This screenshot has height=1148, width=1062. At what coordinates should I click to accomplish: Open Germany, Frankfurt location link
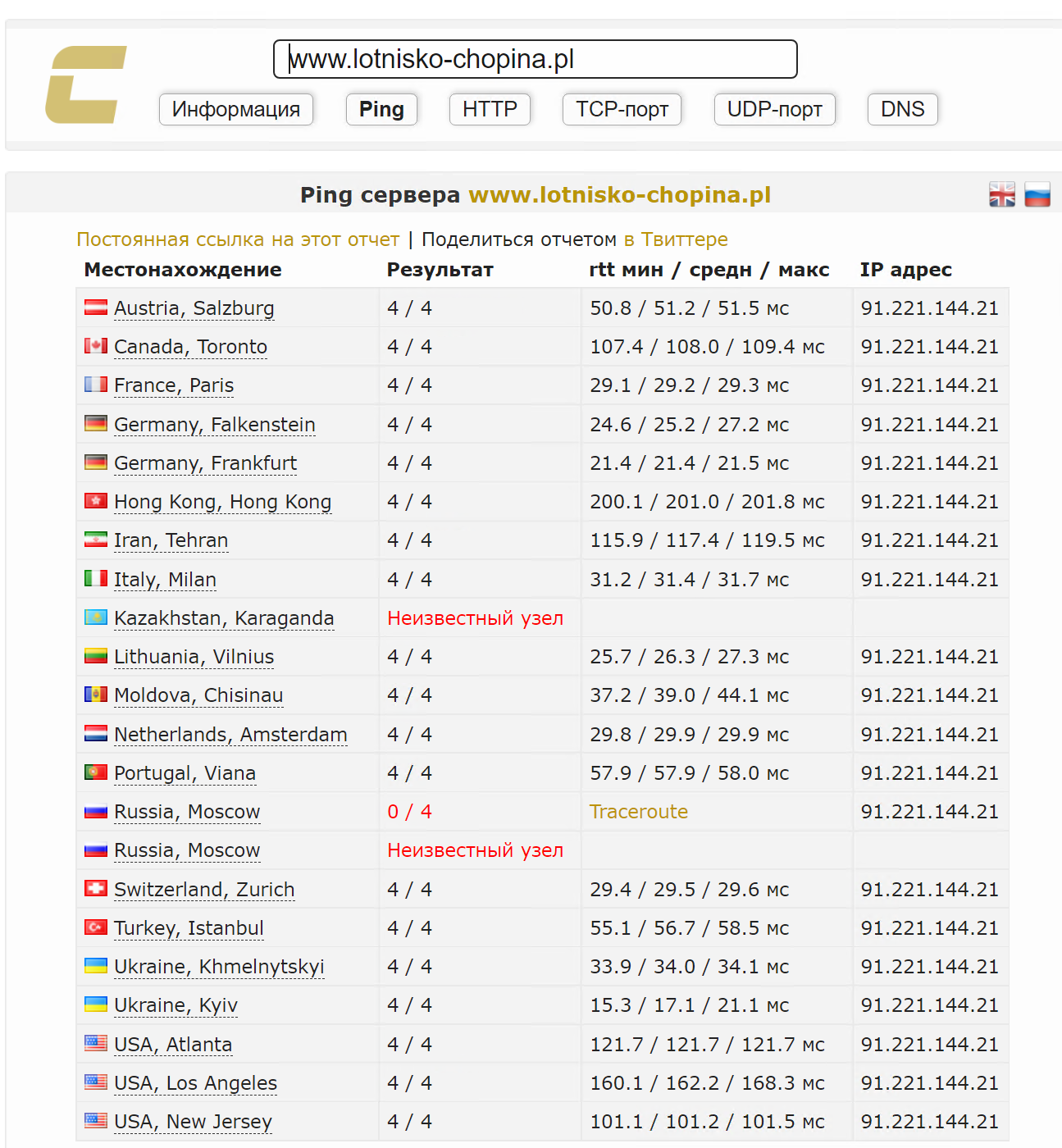coord(205,463)
